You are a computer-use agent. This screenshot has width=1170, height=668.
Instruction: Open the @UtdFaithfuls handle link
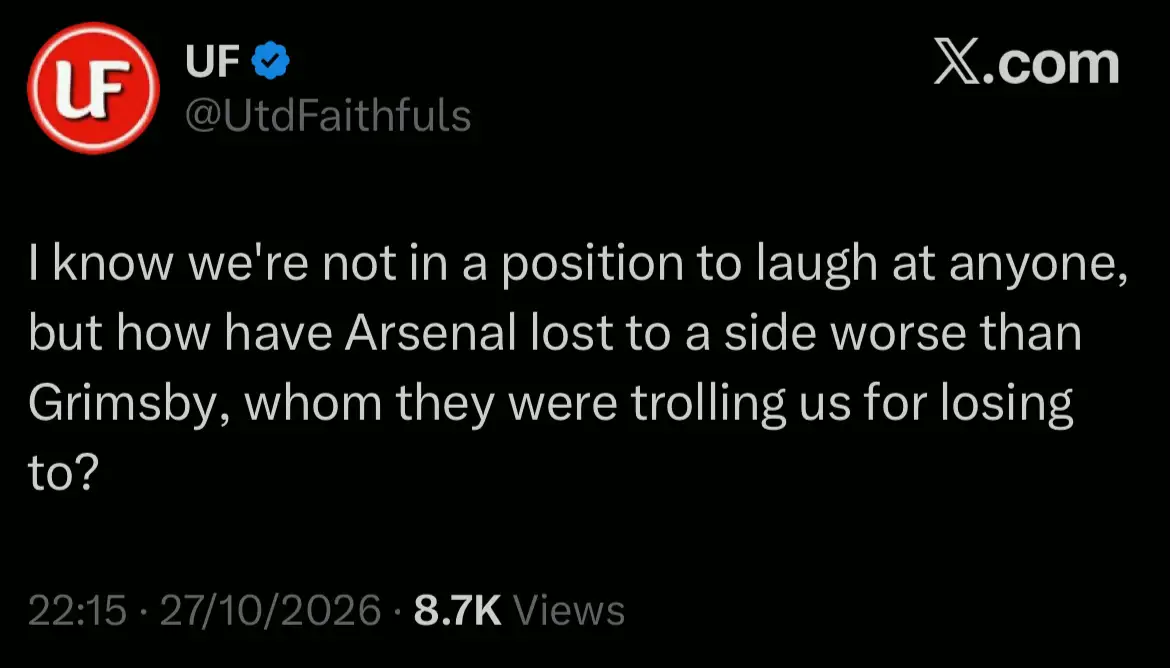click(328, 116)
